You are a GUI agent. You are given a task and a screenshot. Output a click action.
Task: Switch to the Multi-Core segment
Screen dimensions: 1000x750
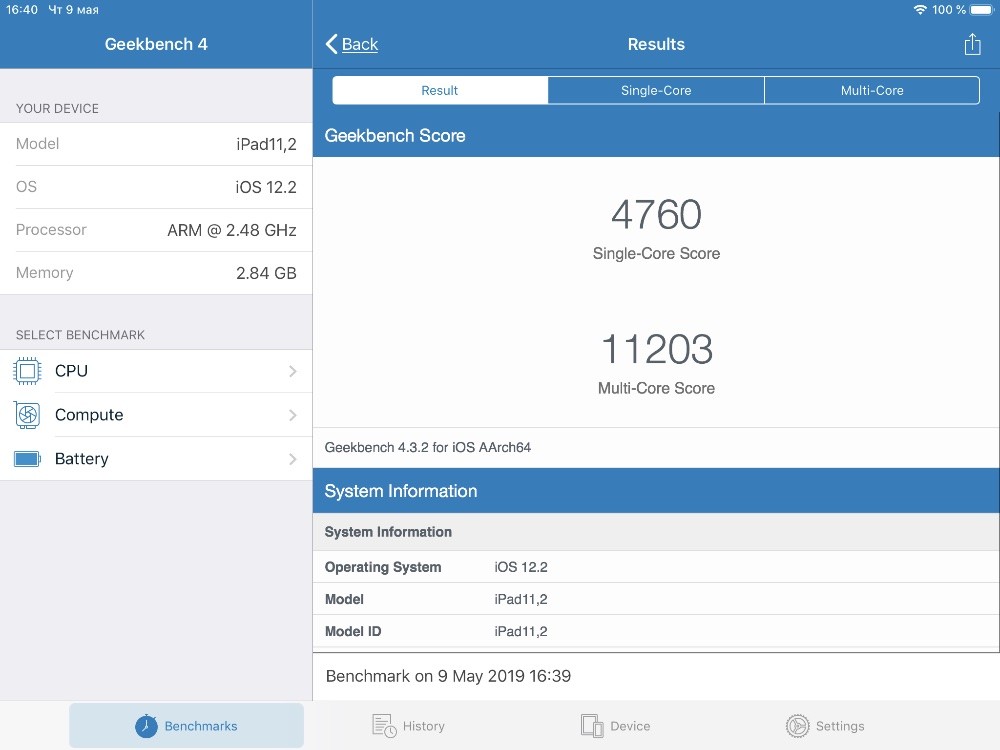[x=872, y=90]
